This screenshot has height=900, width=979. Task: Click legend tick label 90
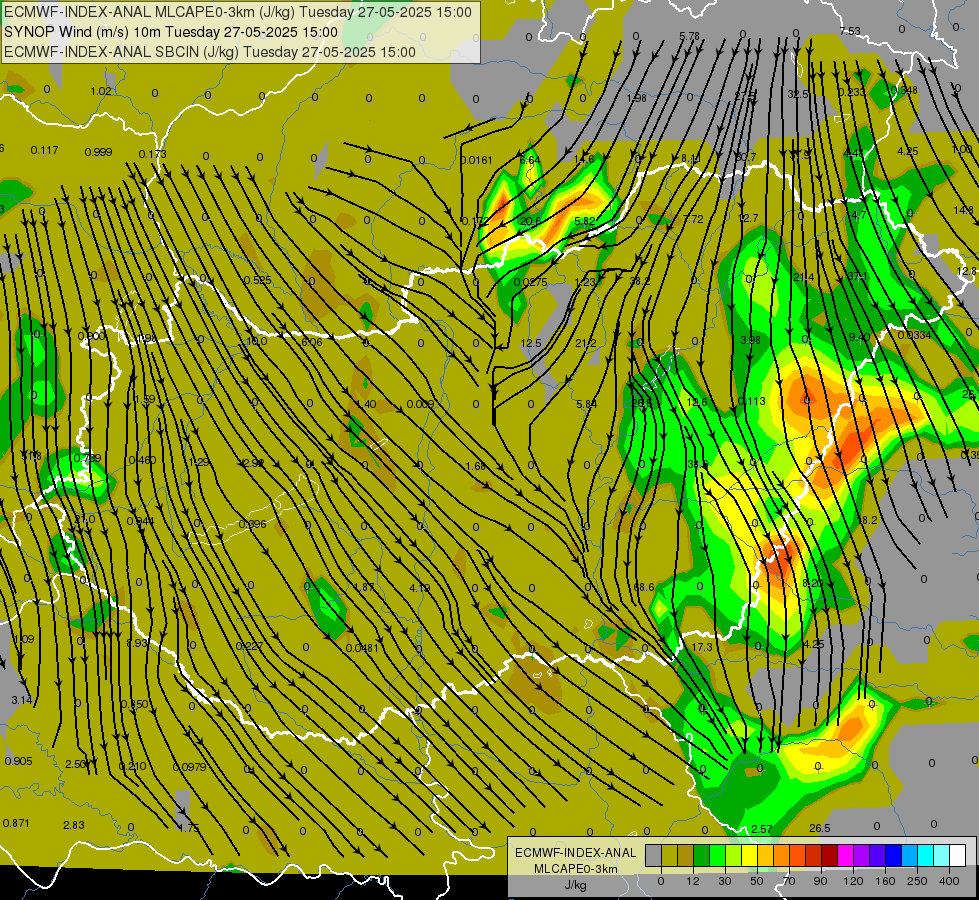point(820,881)
